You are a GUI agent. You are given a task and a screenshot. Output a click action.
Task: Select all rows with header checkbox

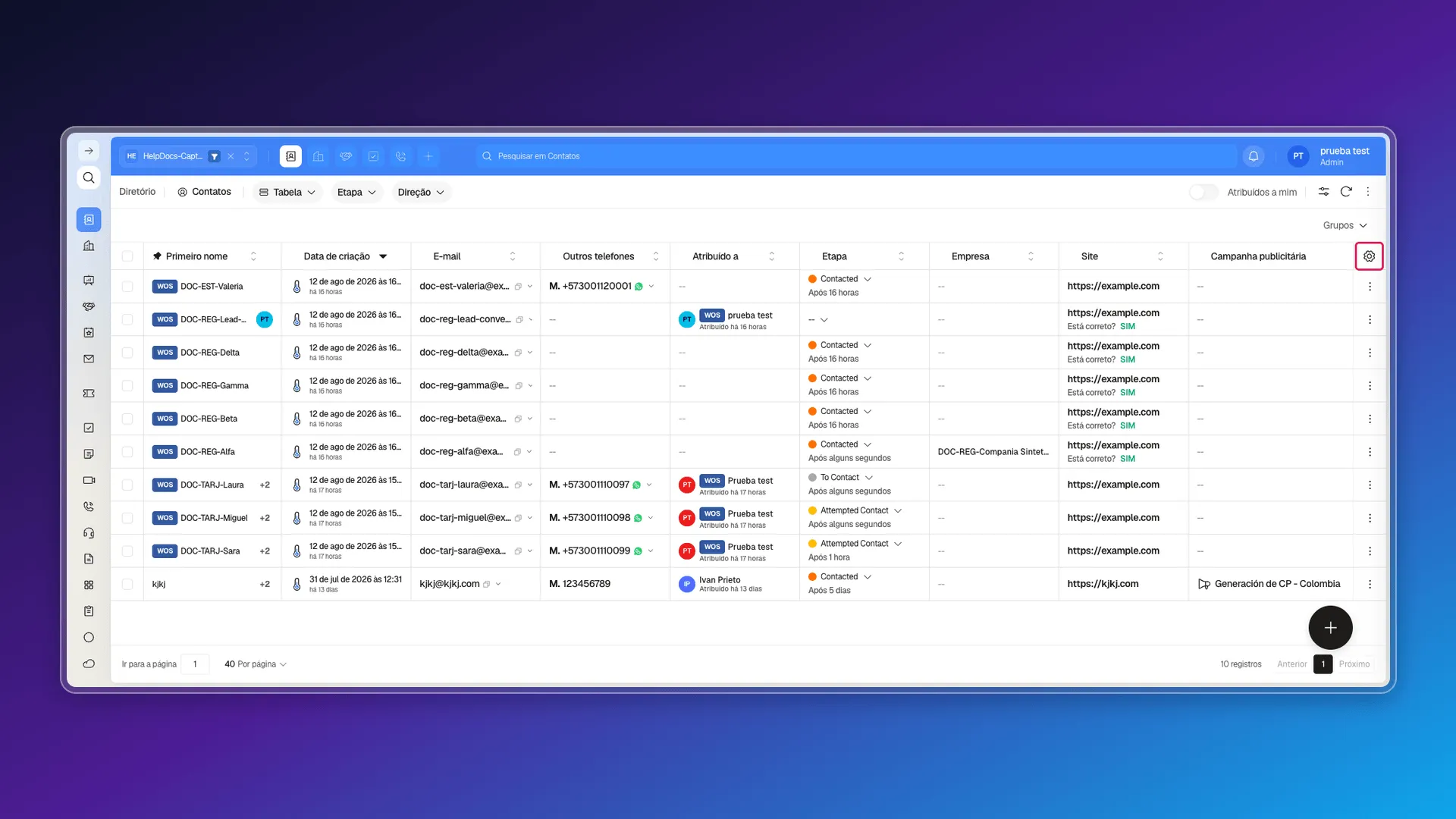tap(127, 256)
